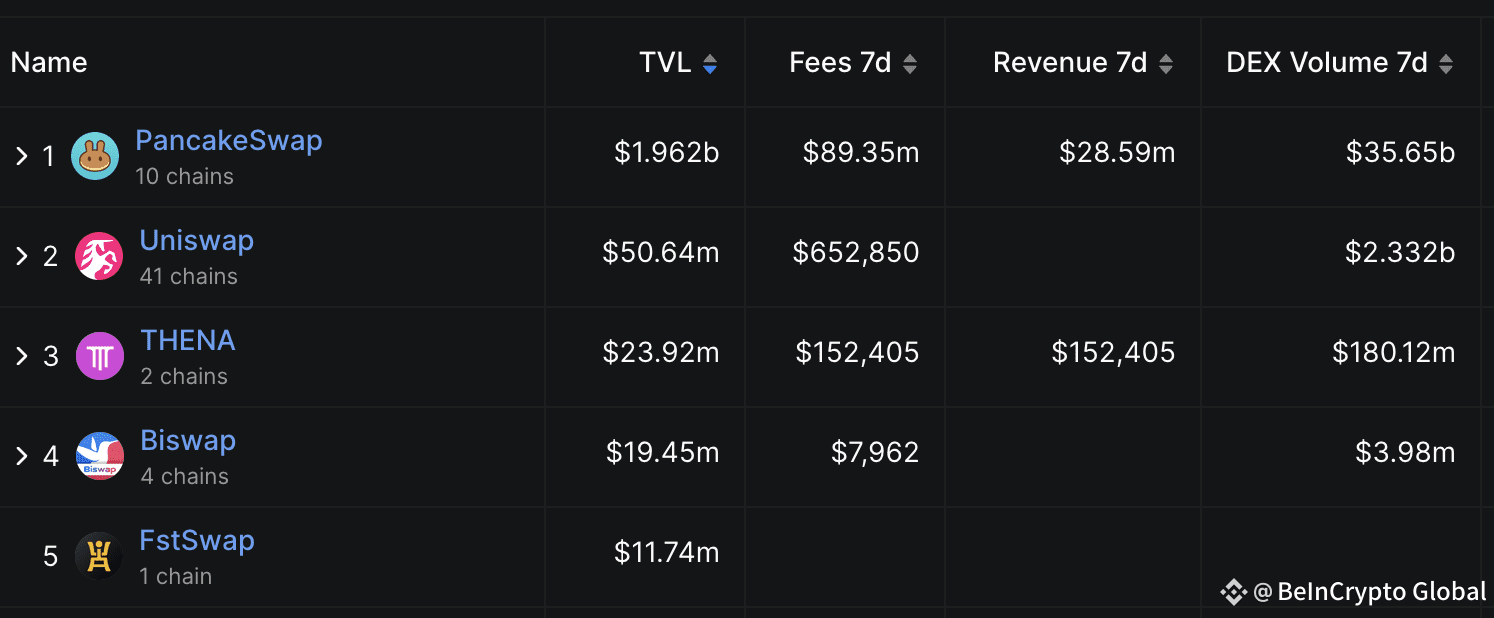Image resolution: width=1494 pixels, height=618 pixels.
Task: Click the PancakeSwap bunny logo icon
Action: [x=95, y=156]
